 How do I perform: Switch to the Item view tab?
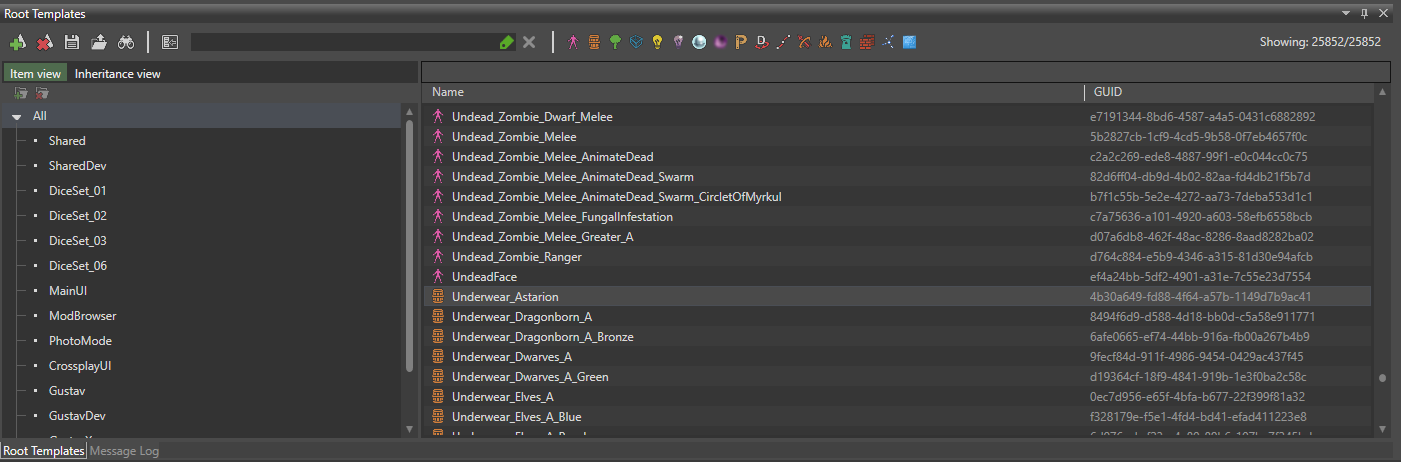(x=35, y=73)
